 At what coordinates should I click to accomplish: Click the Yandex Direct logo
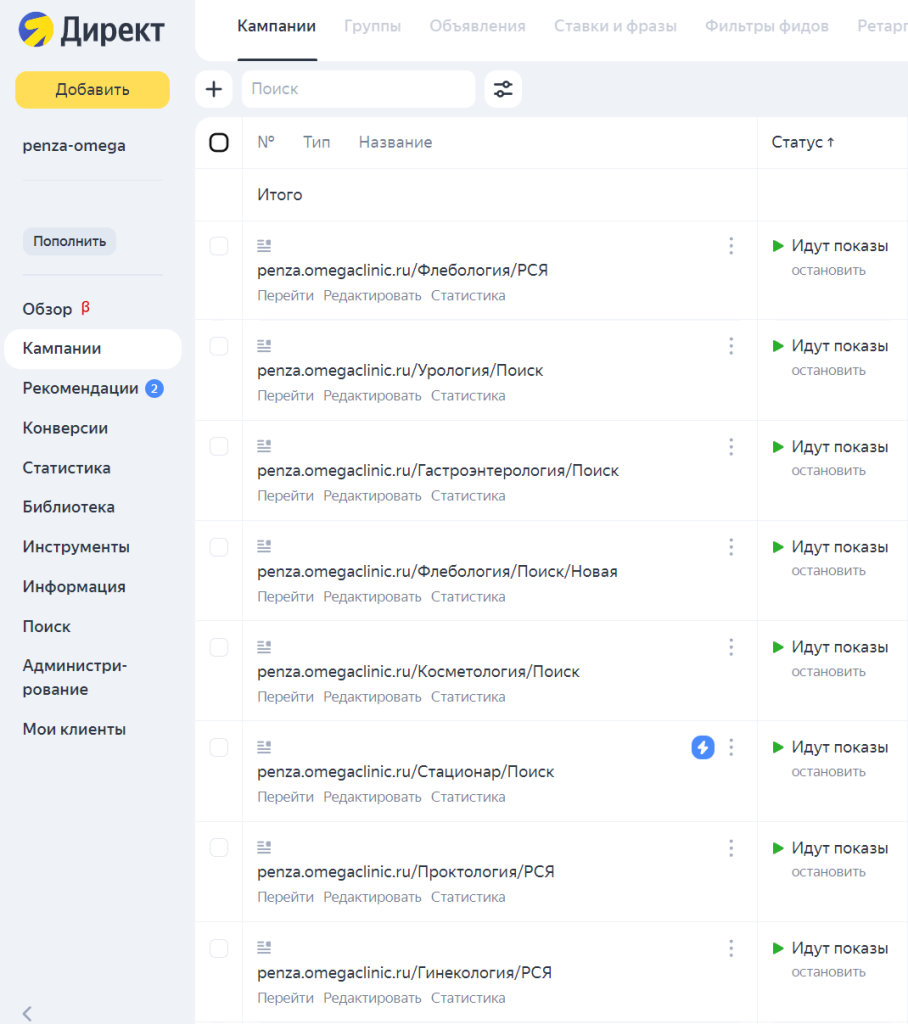coord(91,30)
